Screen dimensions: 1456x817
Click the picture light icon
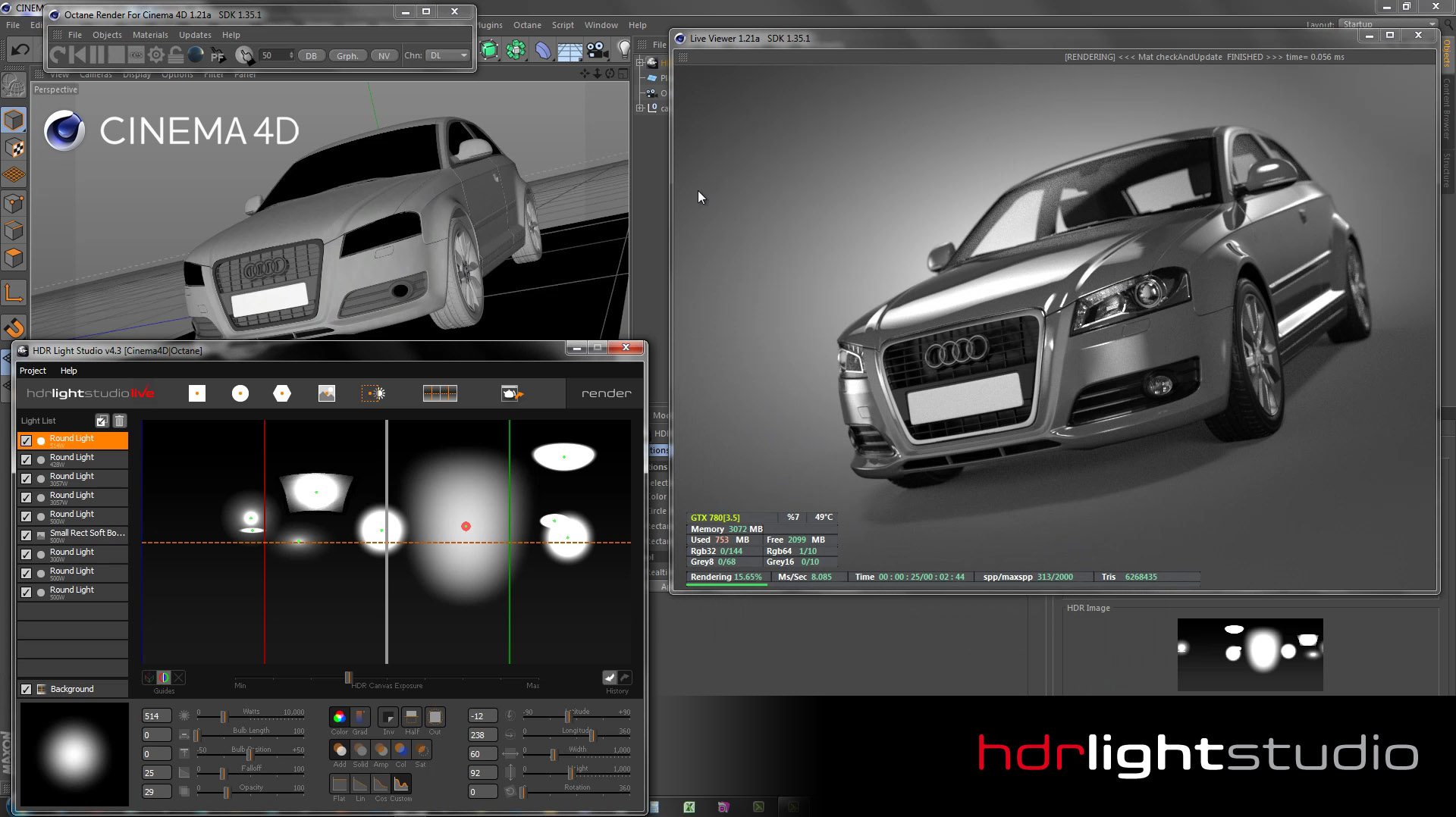coord(327,393)
